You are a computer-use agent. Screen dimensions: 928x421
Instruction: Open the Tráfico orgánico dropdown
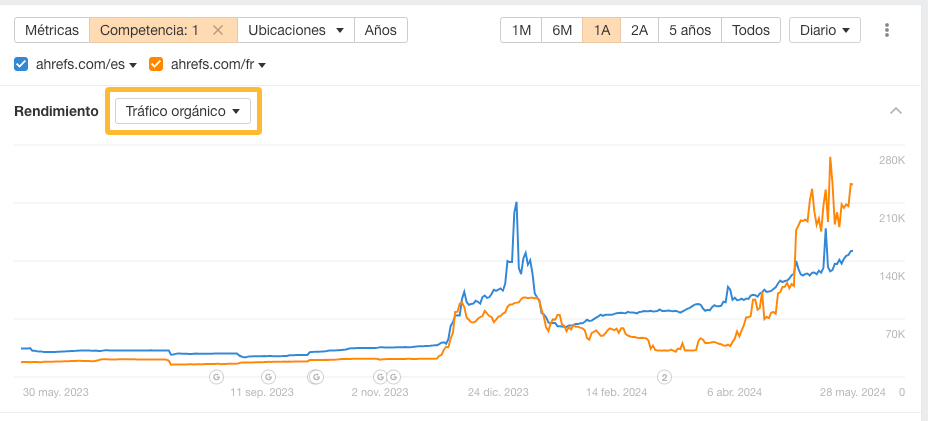pyautogui.click(x=183, y=111)
